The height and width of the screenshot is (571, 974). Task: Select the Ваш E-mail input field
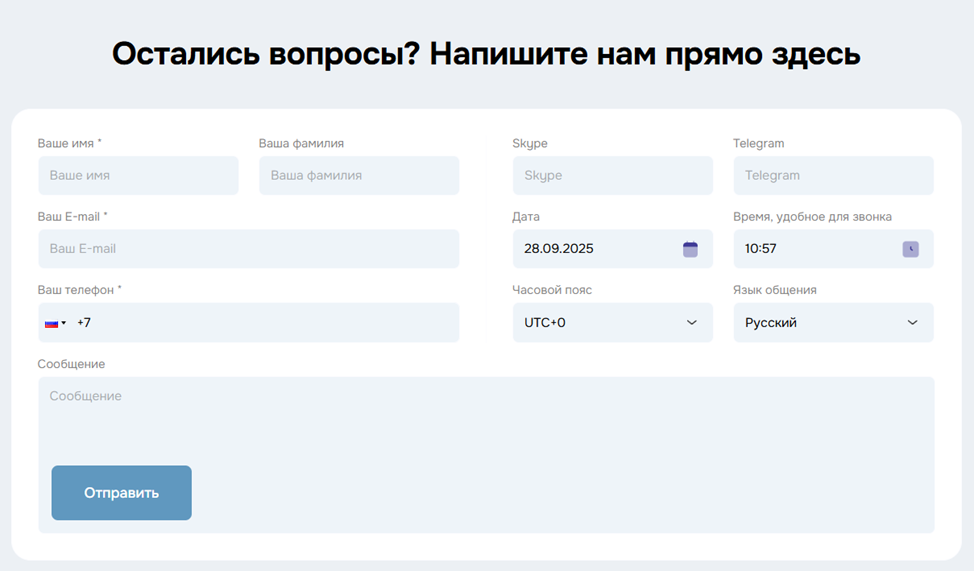[x=248, y=249]
